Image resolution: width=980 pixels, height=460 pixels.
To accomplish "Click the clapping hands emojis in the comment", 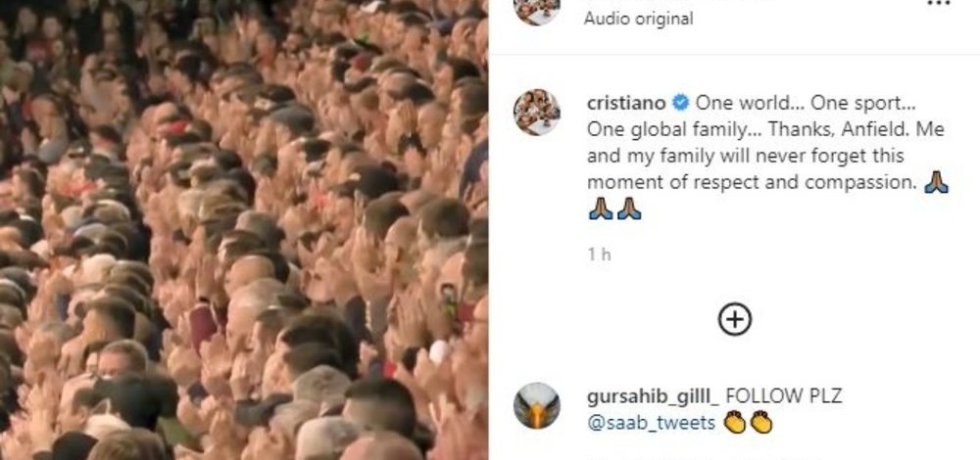I will click(x=748, y=423).
